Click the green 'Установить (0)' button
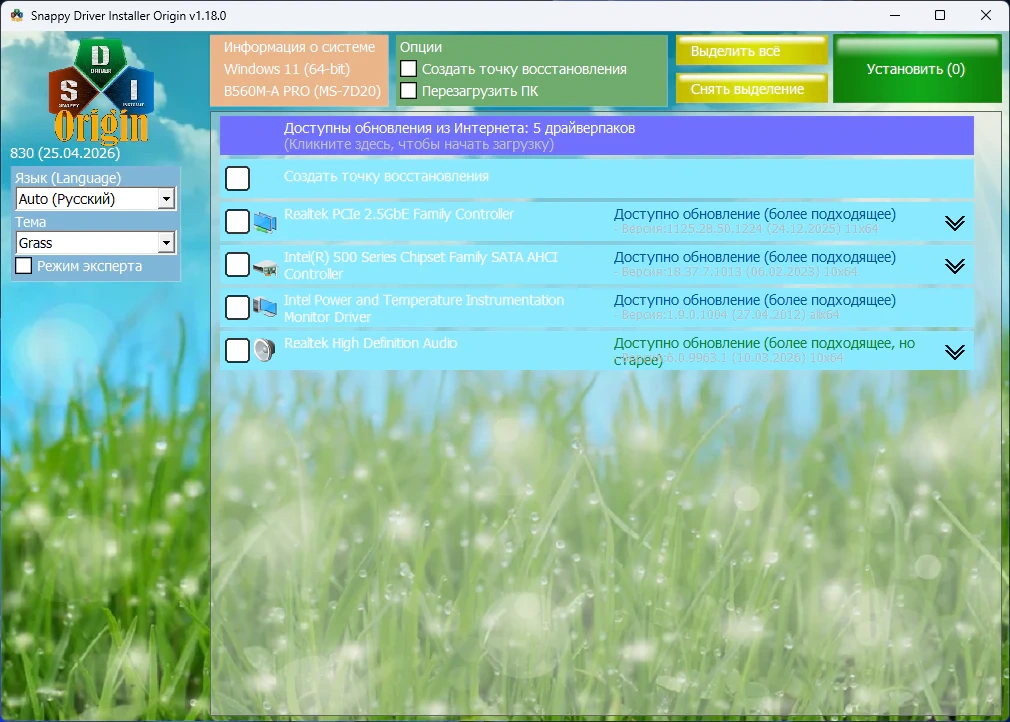 (917, 69)
